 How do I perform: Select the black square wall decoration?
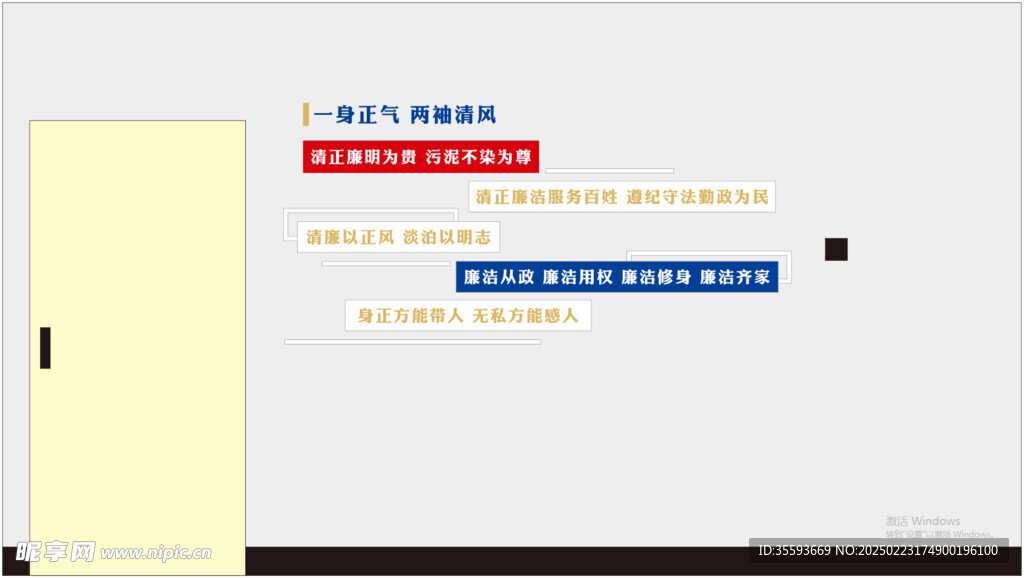click(x=835, y=248)
